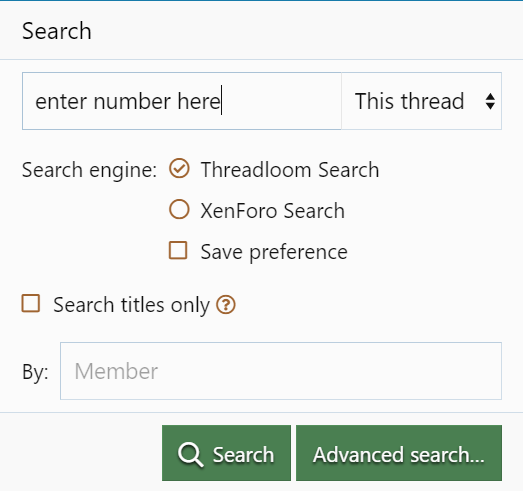The height and width of the screenshot is (491, 523).
Task: Open Advanced search options
Action: pos(399,453)
